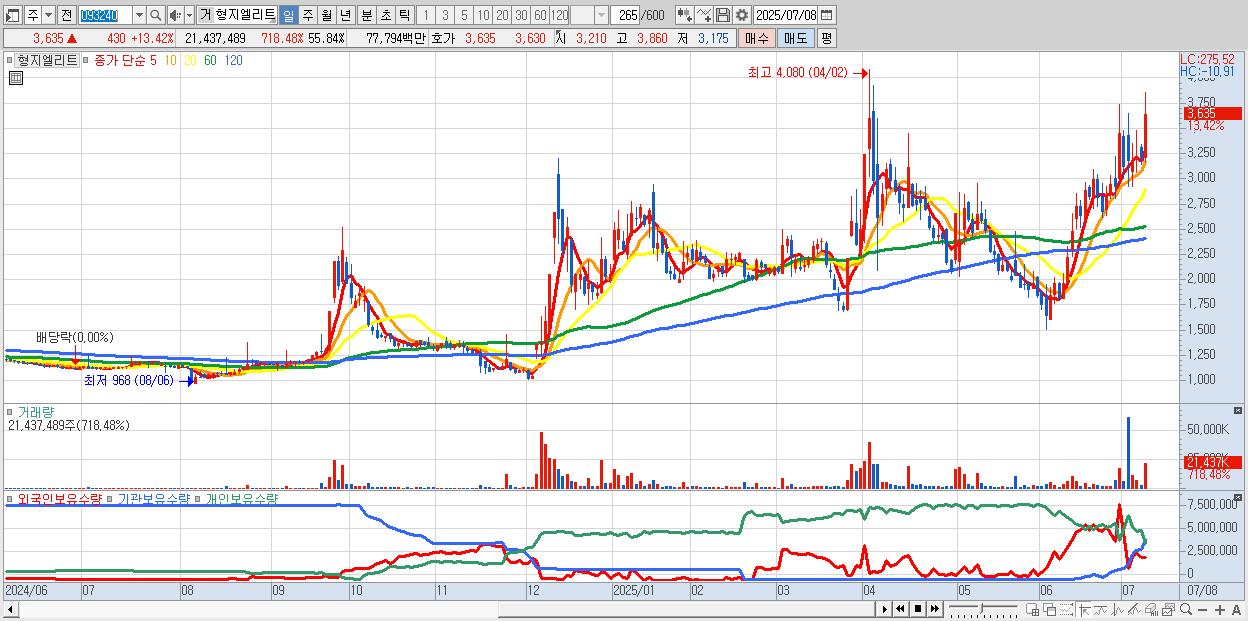Open the chart settings gear icon
1248x621 pixels.
pos(741,15)
